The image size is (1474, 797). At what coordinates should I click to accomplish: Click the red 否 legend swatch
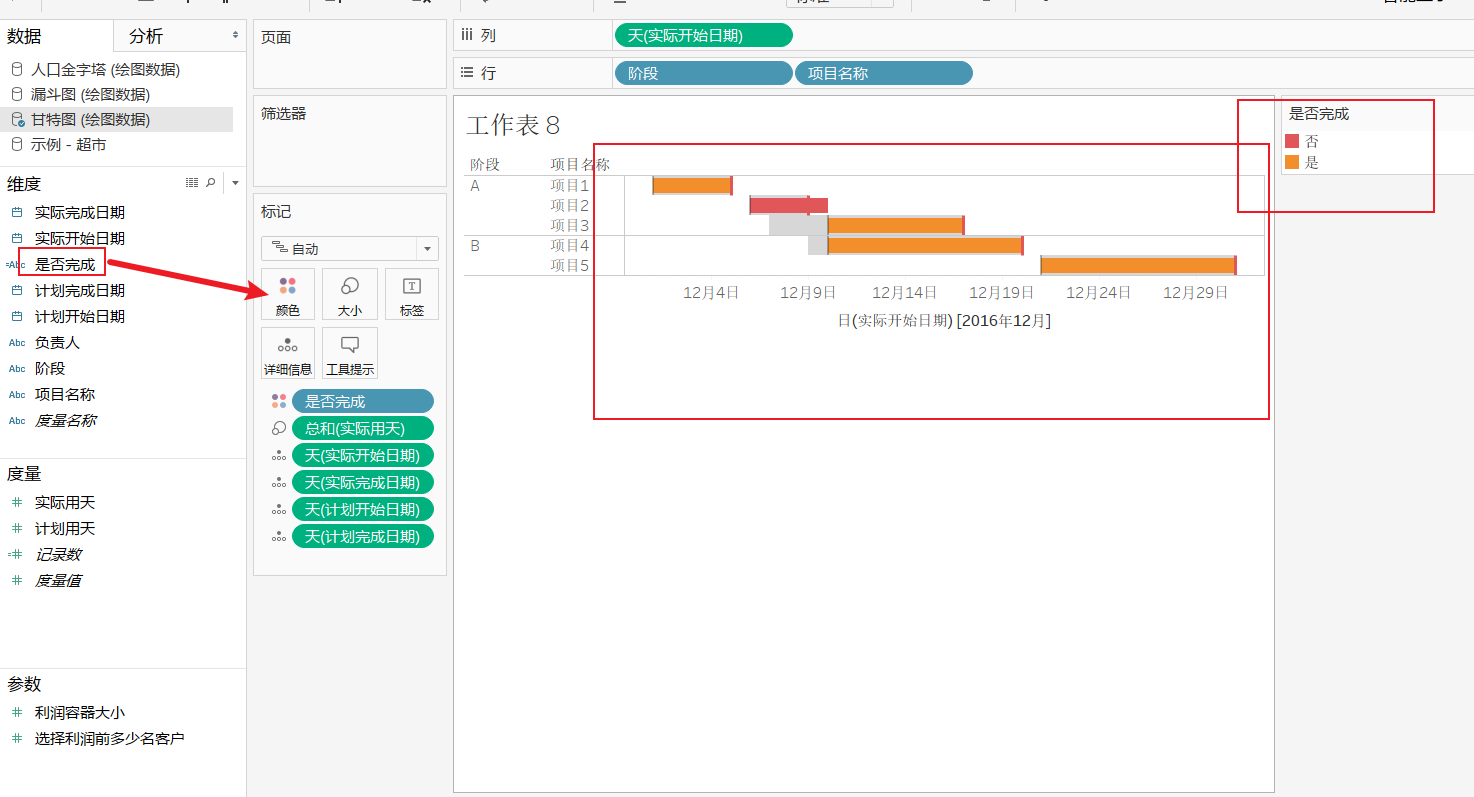(x=1292, y=141)
